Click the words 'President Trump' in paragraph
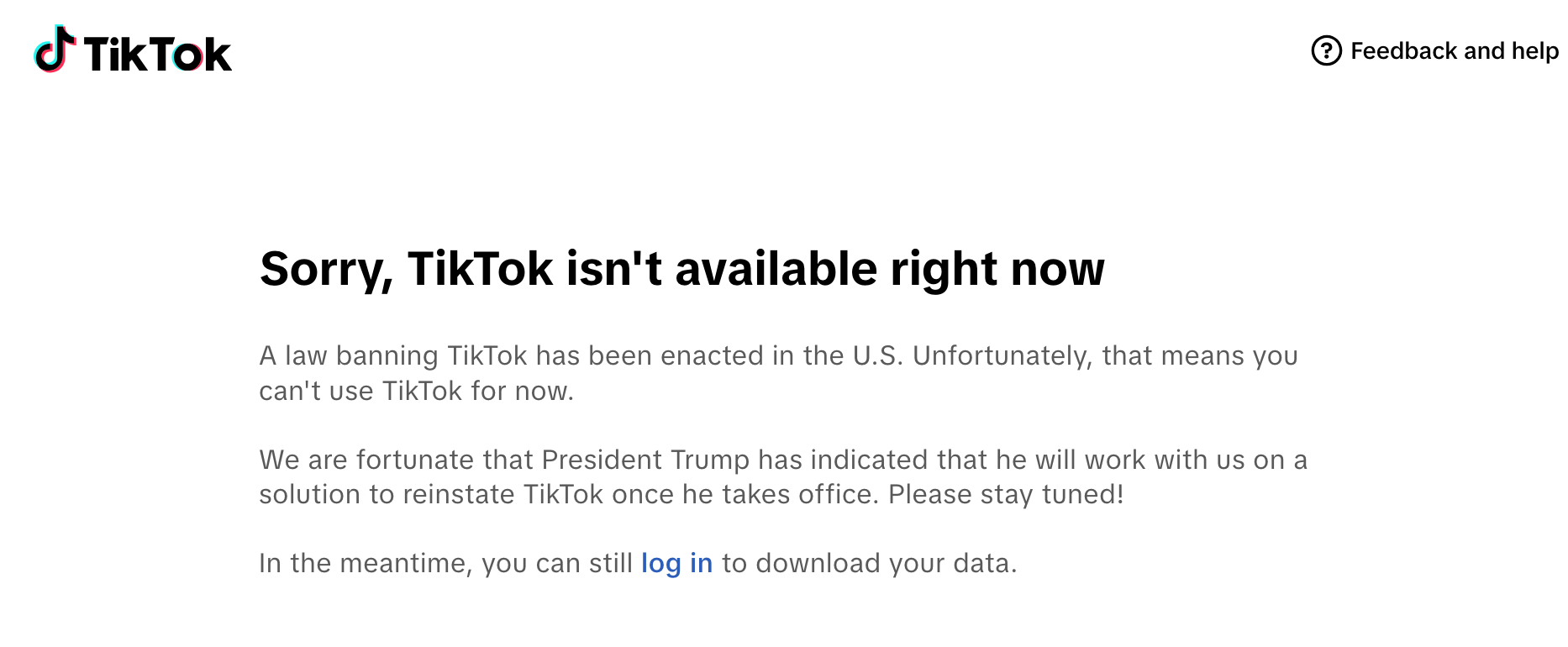The width and height of the screenshot is (1568, 647). point(645,460)
